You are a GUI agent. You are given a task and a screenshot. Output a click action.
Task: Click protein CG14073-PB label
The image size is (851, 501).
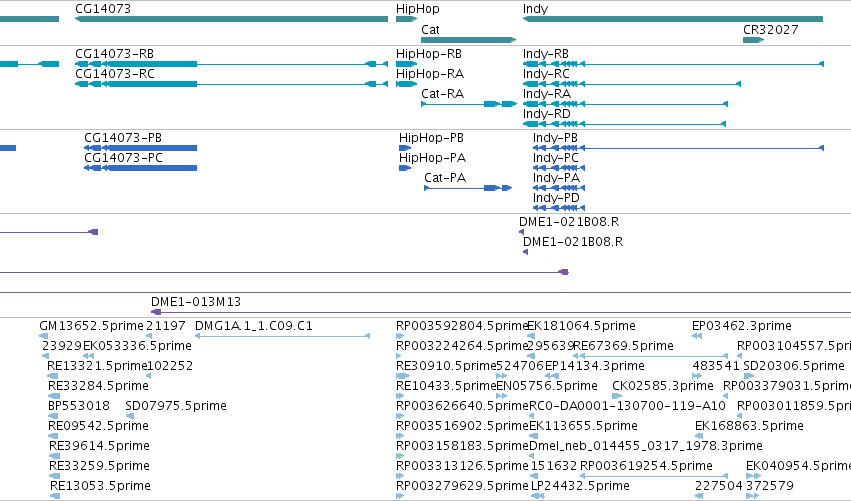(x=123, y=138)
